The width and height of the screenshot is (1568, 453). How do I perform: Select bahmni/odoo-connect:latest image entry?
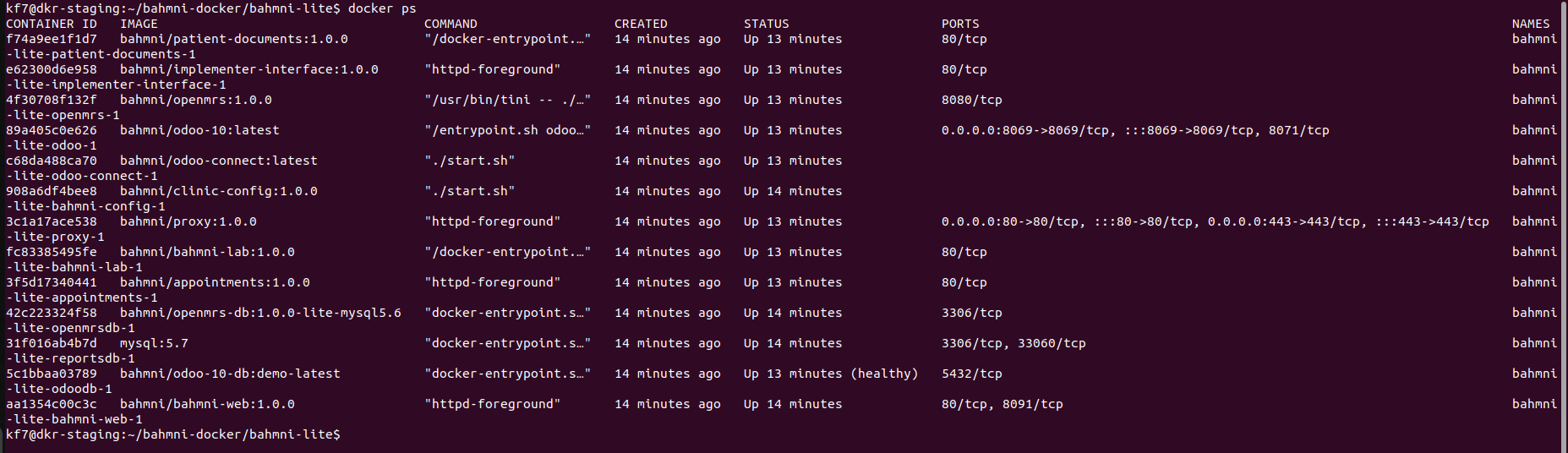tap(218, 161)
